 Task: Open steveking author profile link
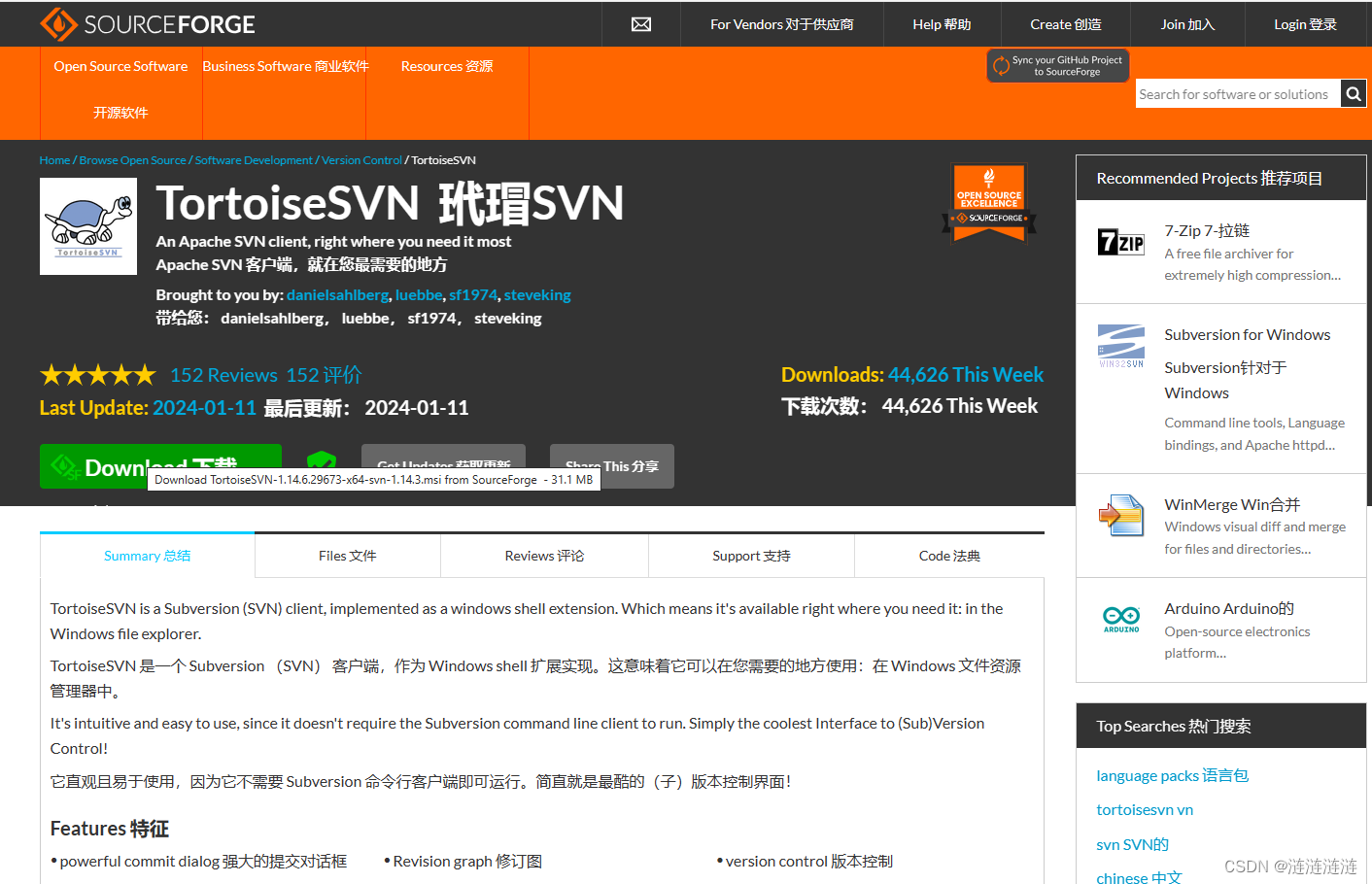537,294
